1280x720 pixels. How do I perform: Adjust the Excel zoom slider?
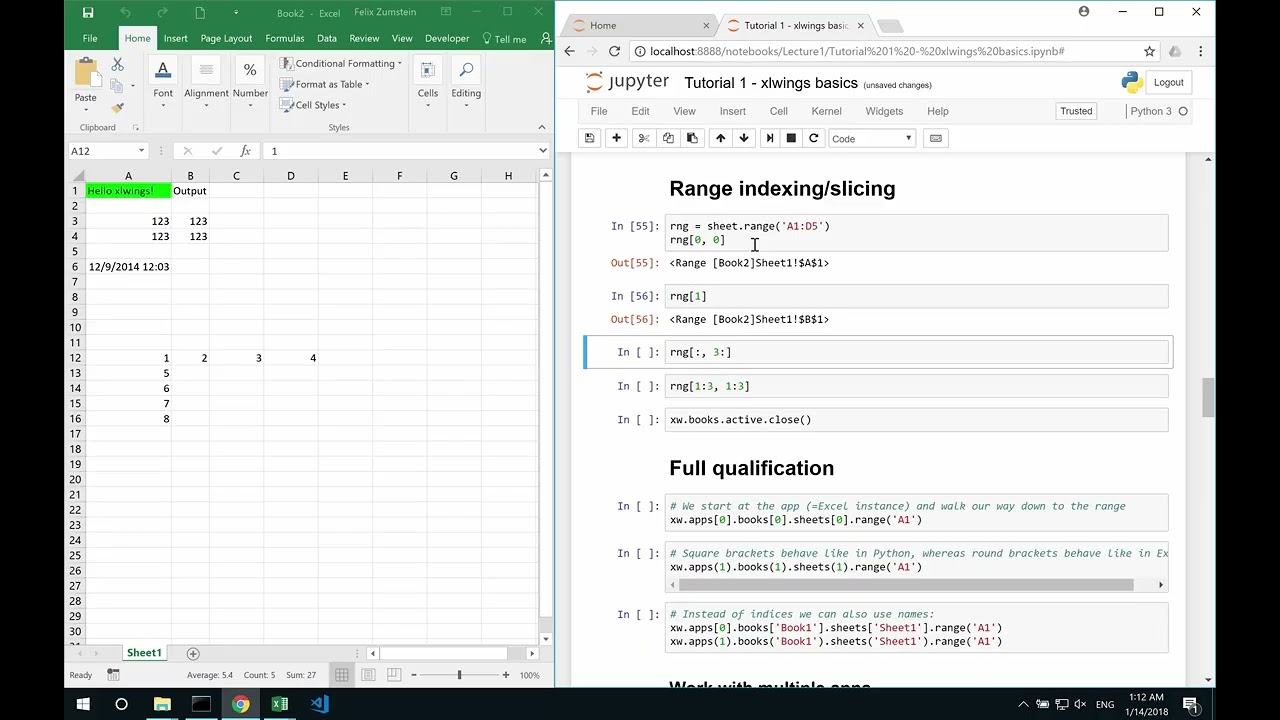click(x=459, y=675)
